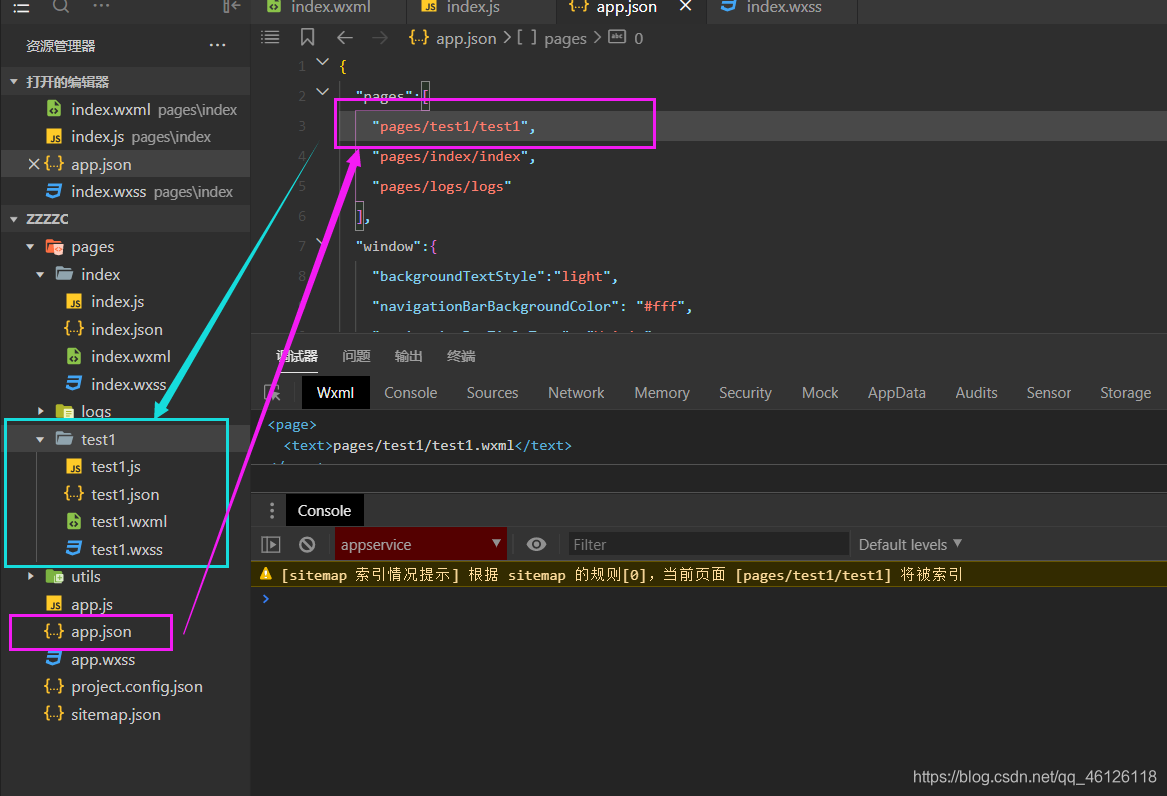Toggle the console sidebar panel icon

271,545
